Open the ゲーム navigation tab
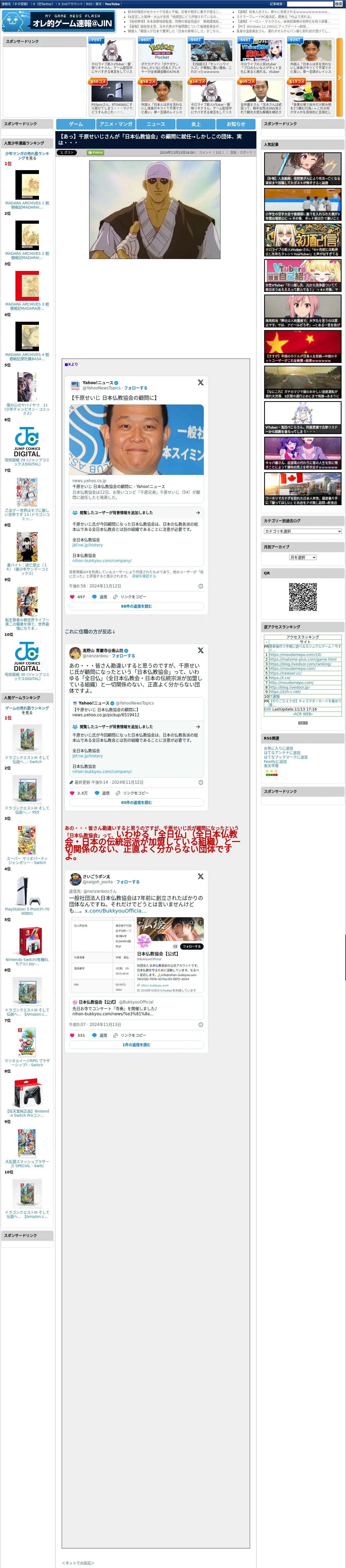 coord(76,124)
